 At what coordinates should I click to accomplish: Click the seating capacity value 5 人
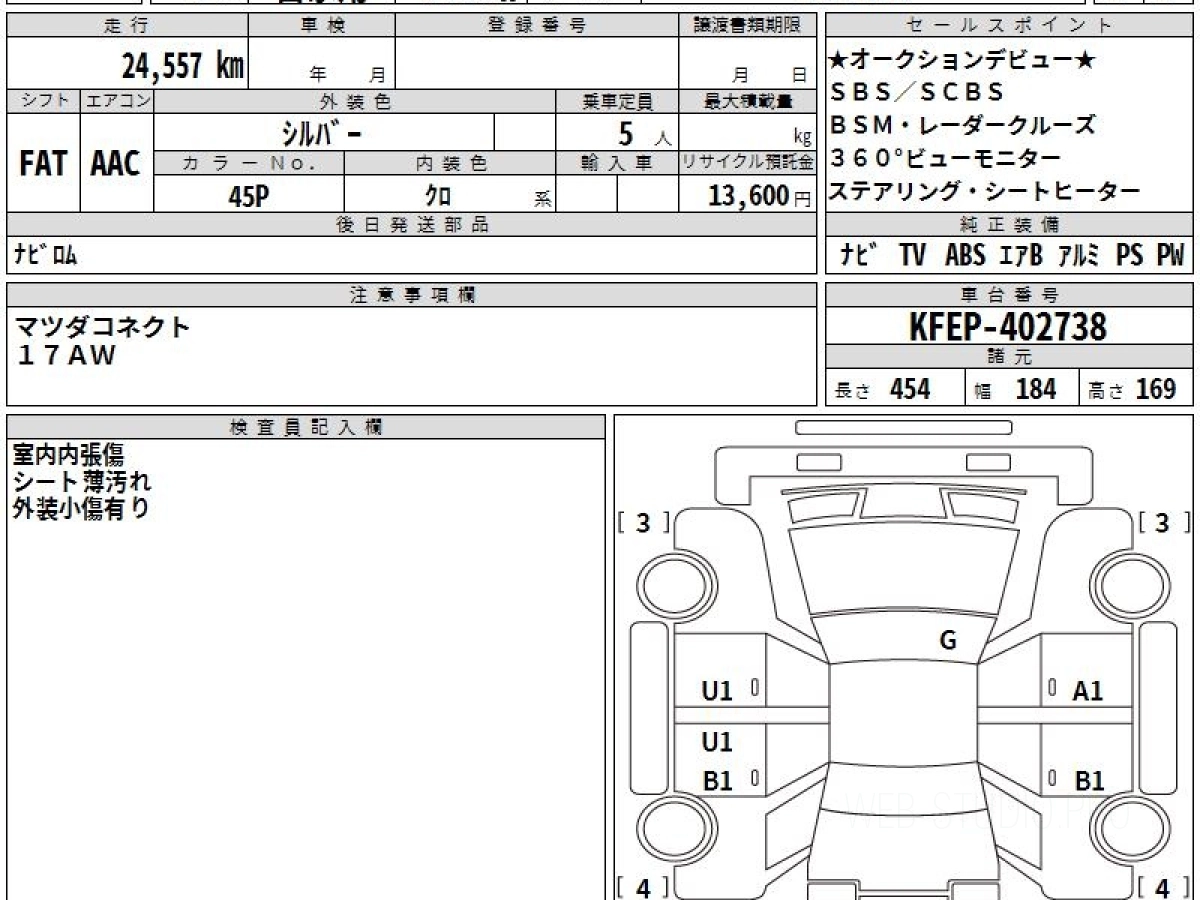coord(645,134)
